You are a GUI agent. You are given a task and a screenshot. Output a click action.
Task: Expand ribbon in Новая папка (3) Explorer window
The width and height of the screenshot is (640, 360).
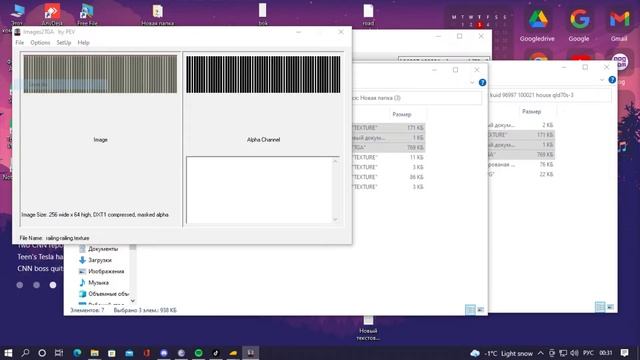472,82
